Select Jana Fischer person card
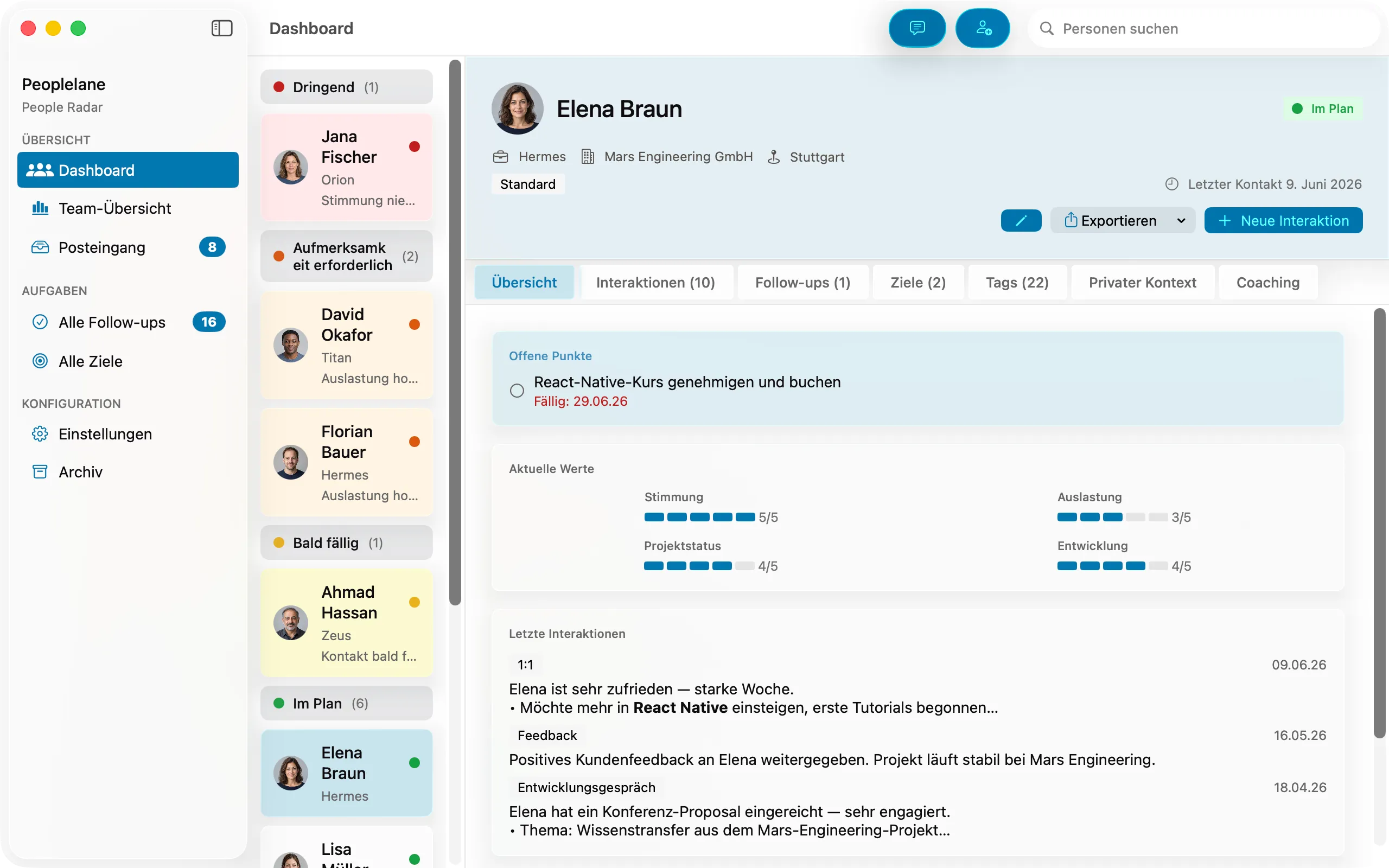1389x868 pixels. click(346, 167)
